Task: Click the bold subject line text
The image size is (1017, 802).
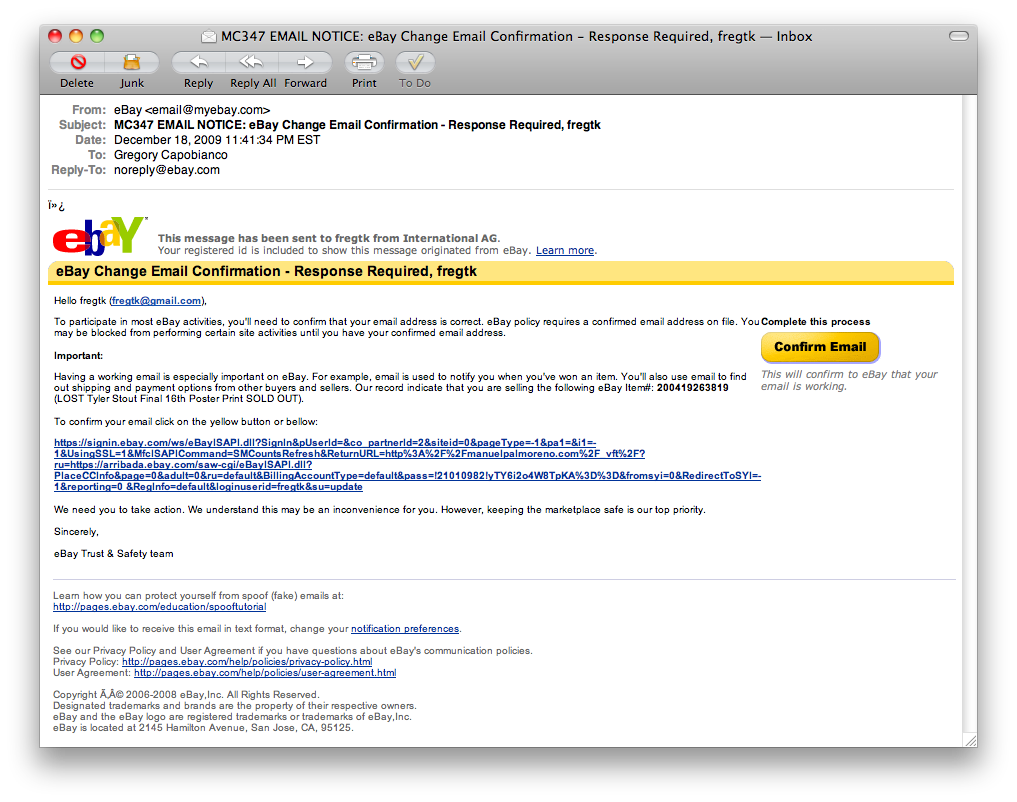Action: coord(357,125)
